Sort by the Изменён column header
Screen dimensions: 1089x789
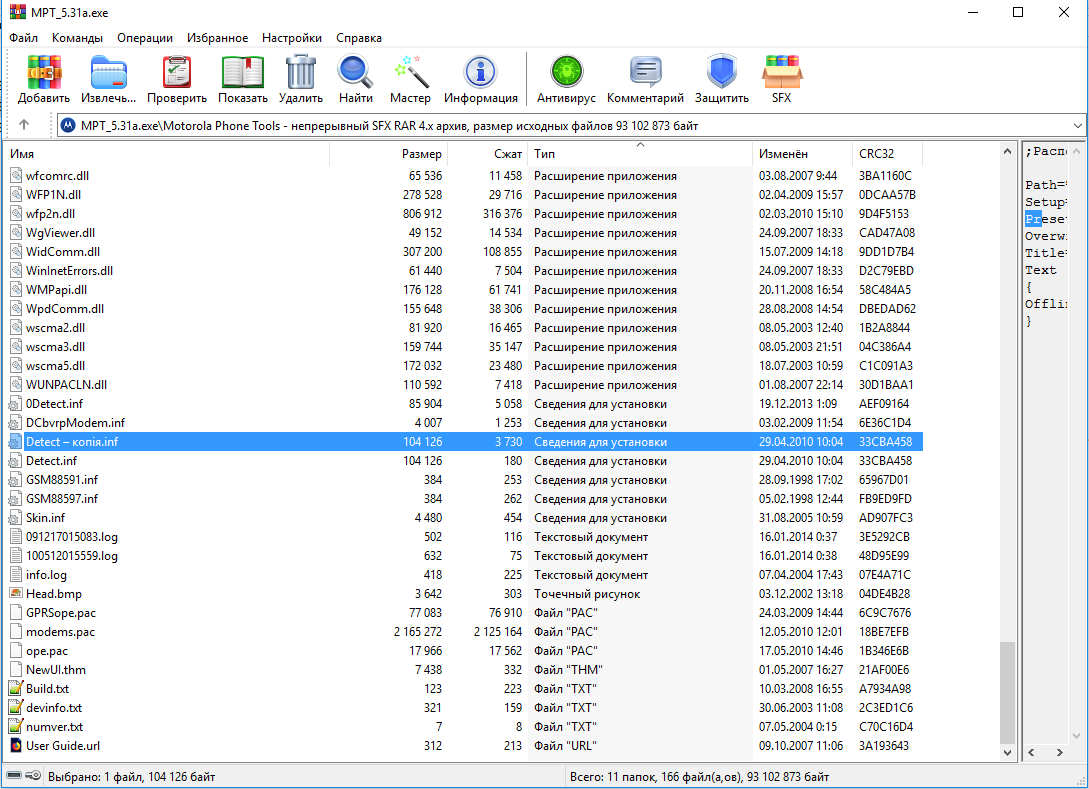point(802,153)
